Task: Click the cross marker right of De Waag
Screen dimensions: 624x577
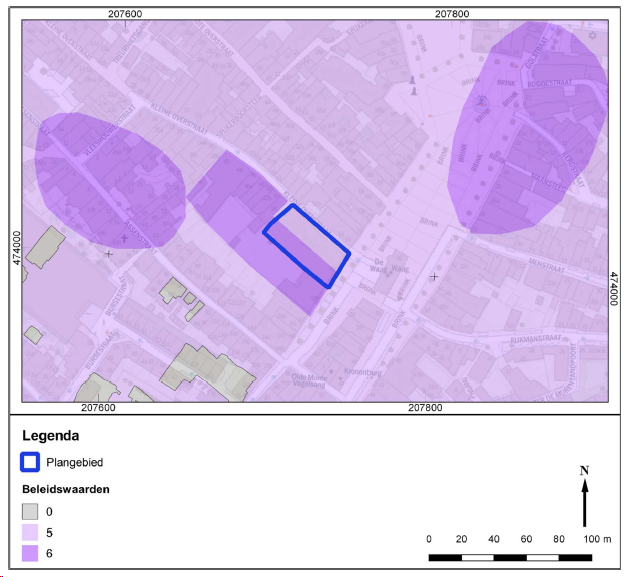Action: click(x=433, y=276)
